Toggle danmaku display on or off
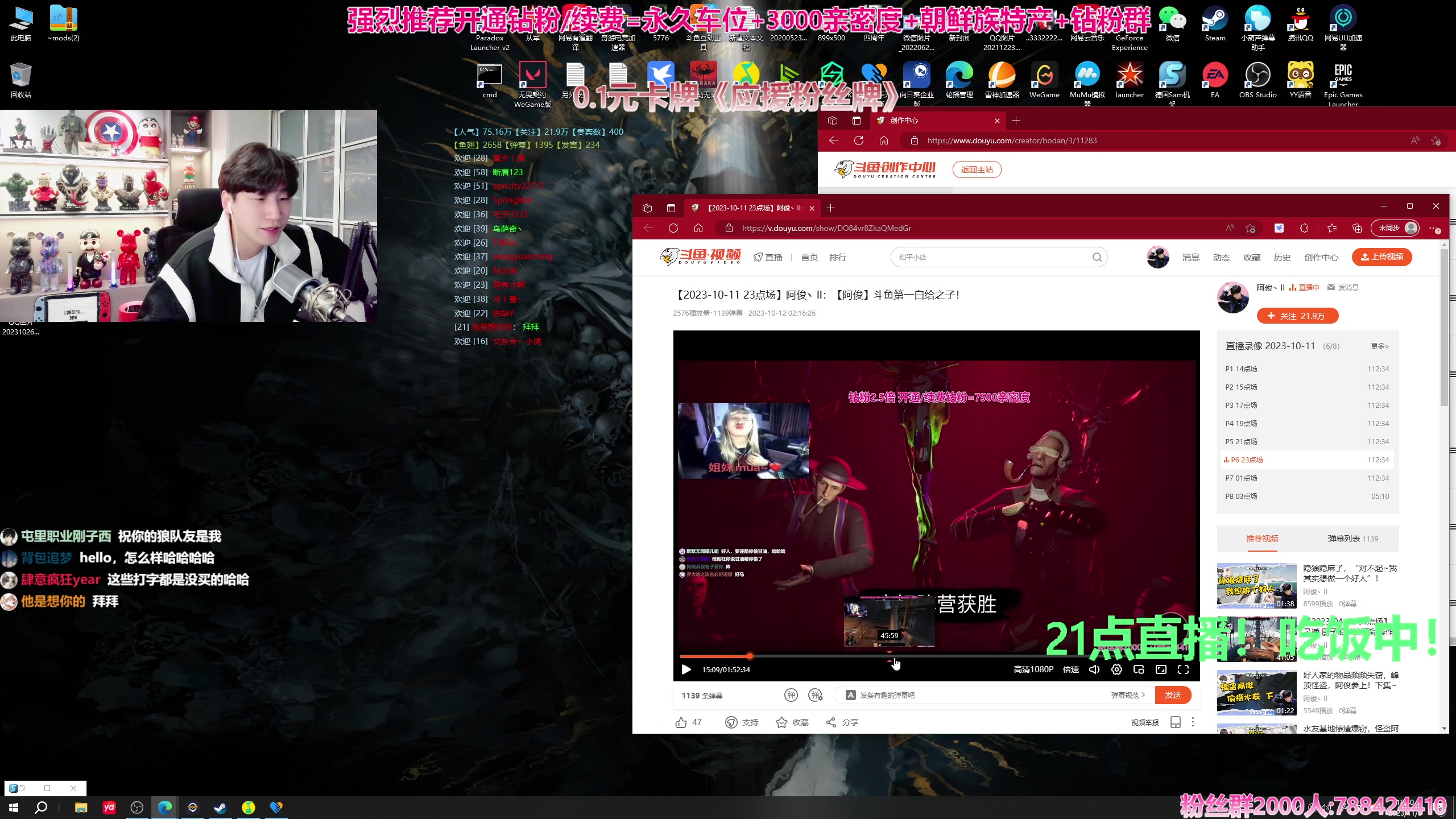 791,695
